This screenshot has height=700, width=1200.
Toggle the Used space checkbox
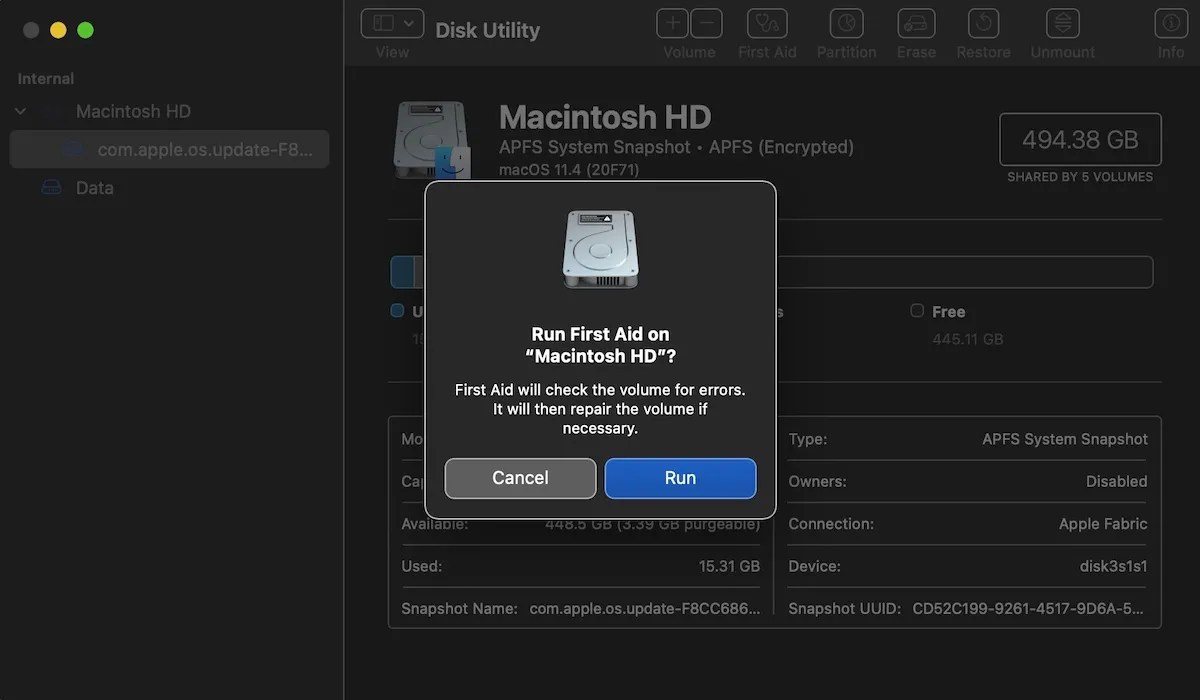[x=396, y=311]
